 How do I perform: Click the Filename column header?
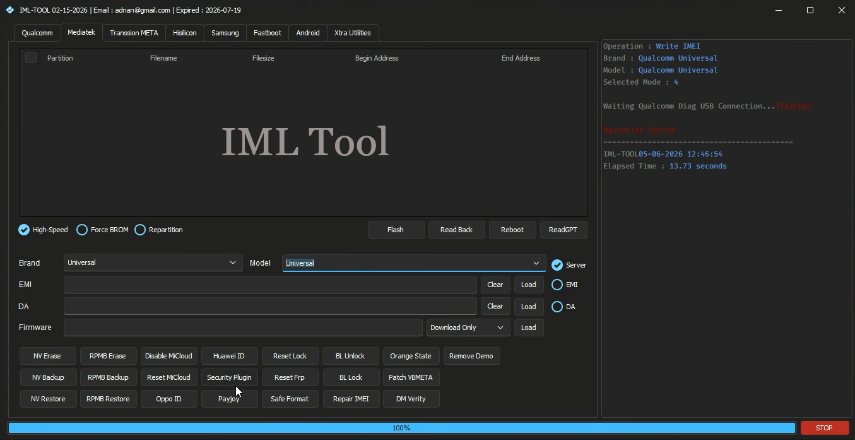point(164,58)
